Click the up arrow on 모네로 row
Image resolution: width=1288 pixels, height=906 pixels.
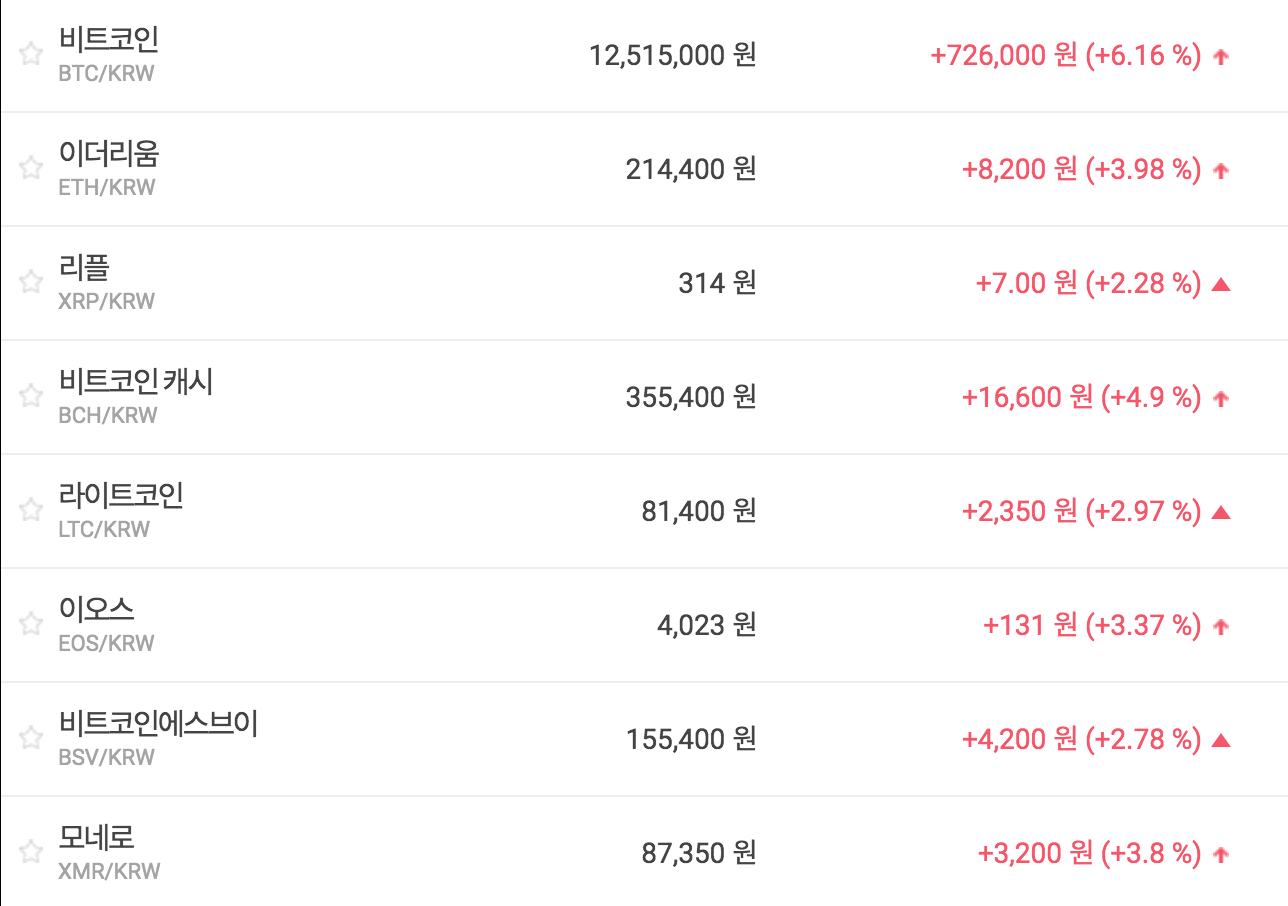click(1220, 855)
